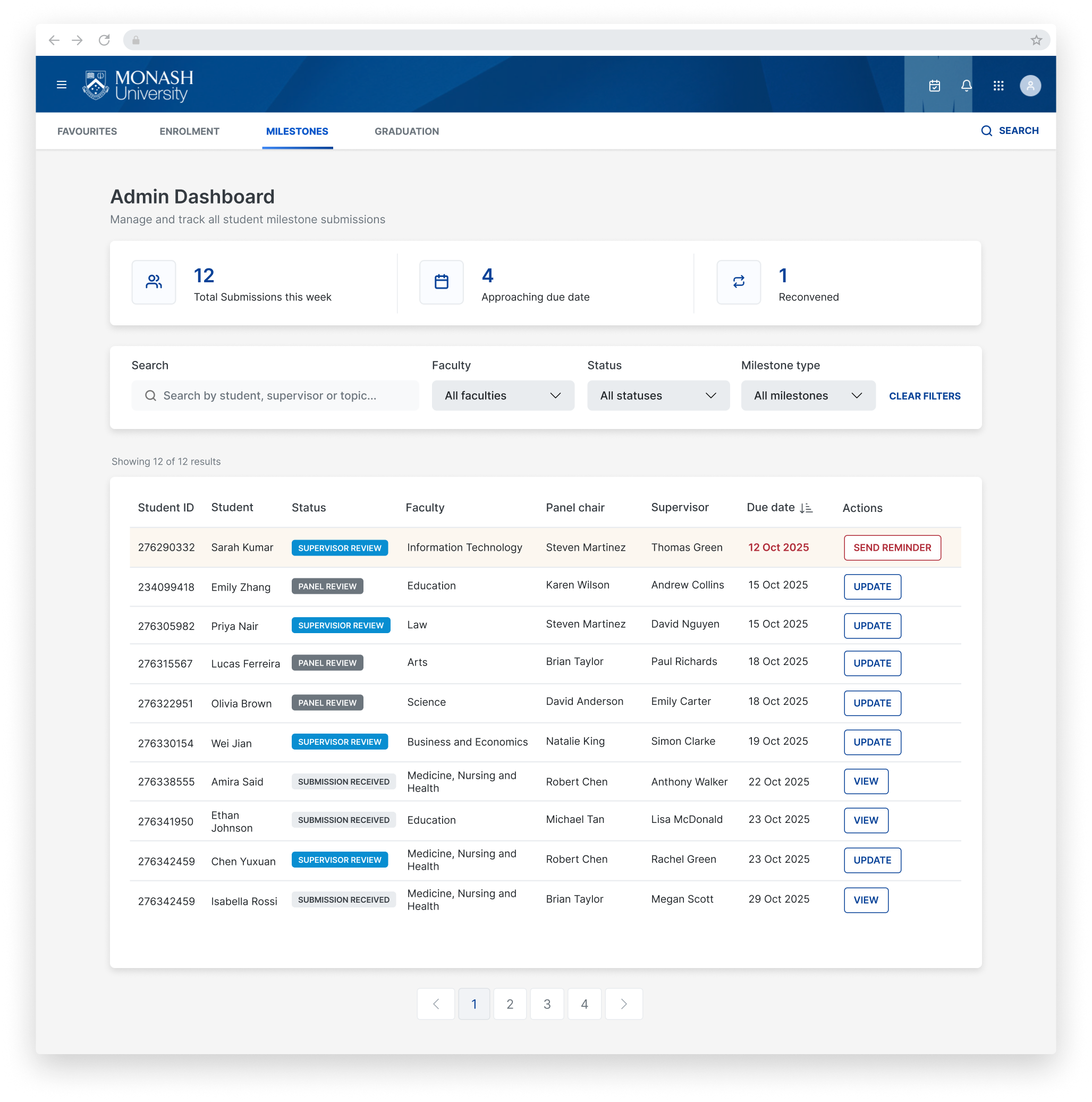
Task: Click the sort icon next to Due date
Action: point(806,508)
